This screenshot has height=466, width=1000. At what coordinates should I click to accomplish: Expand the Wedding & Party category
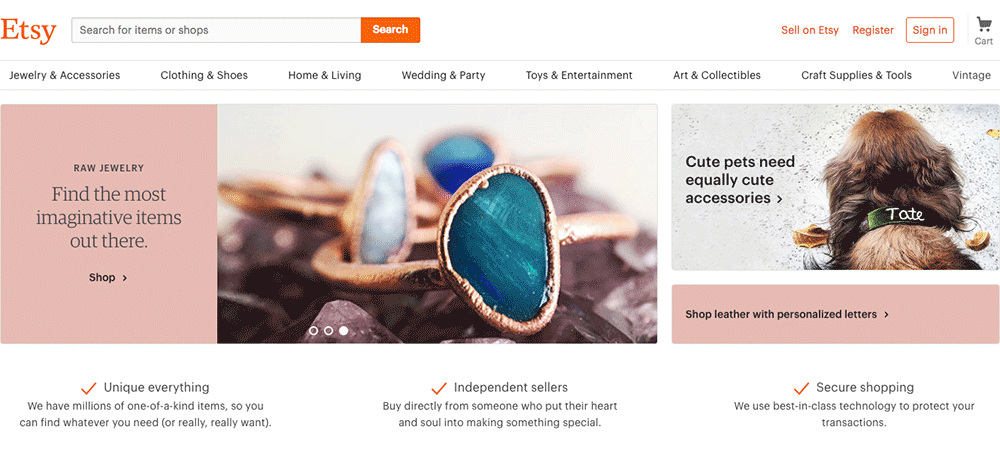tap(443, 75)
